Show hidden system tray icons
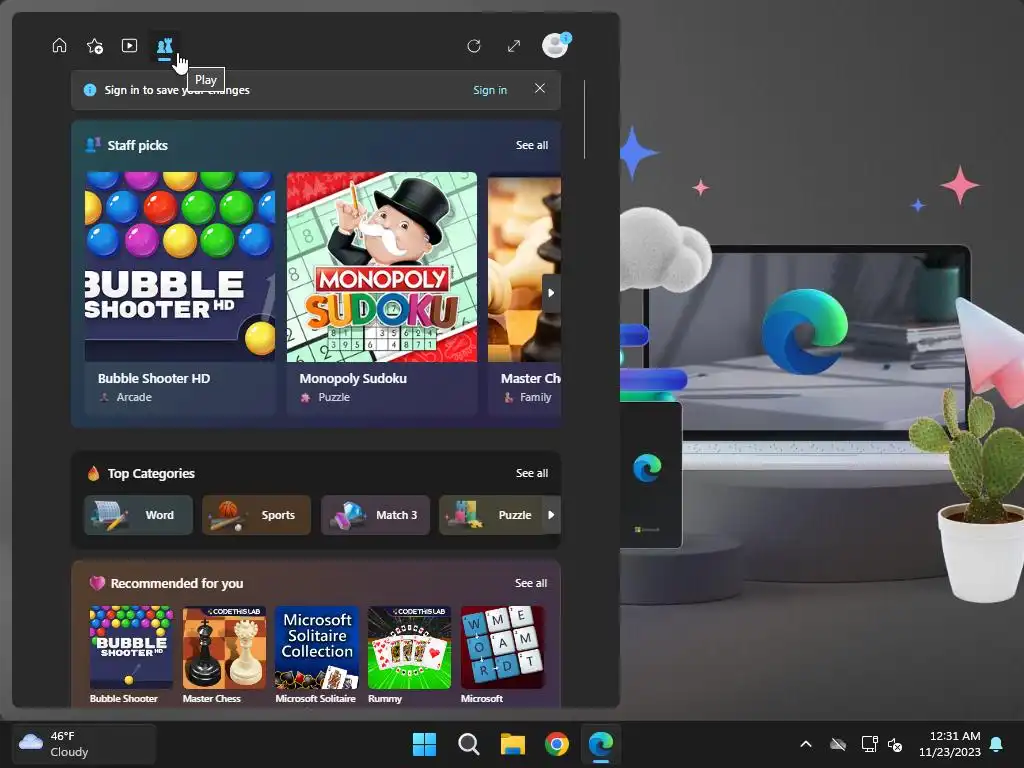Screen dimensions: 1024x768 pos(806,744)
